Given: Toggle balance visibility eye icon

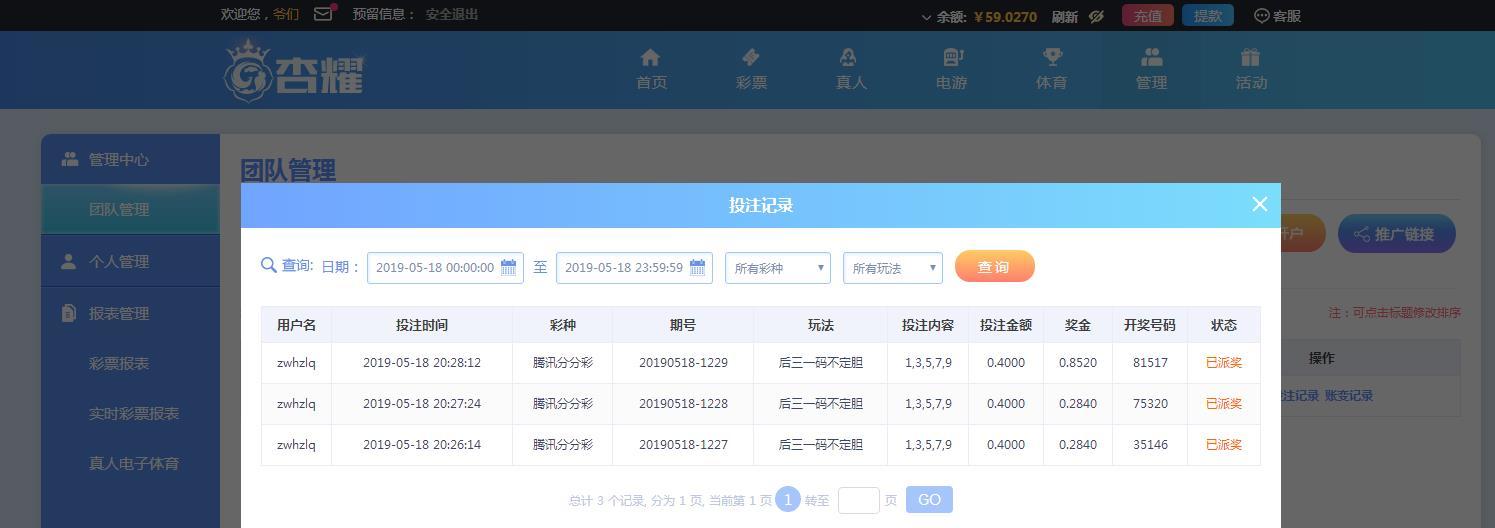Looking at the screenshot, I should pyautogui.click(x=1096, y=16).
